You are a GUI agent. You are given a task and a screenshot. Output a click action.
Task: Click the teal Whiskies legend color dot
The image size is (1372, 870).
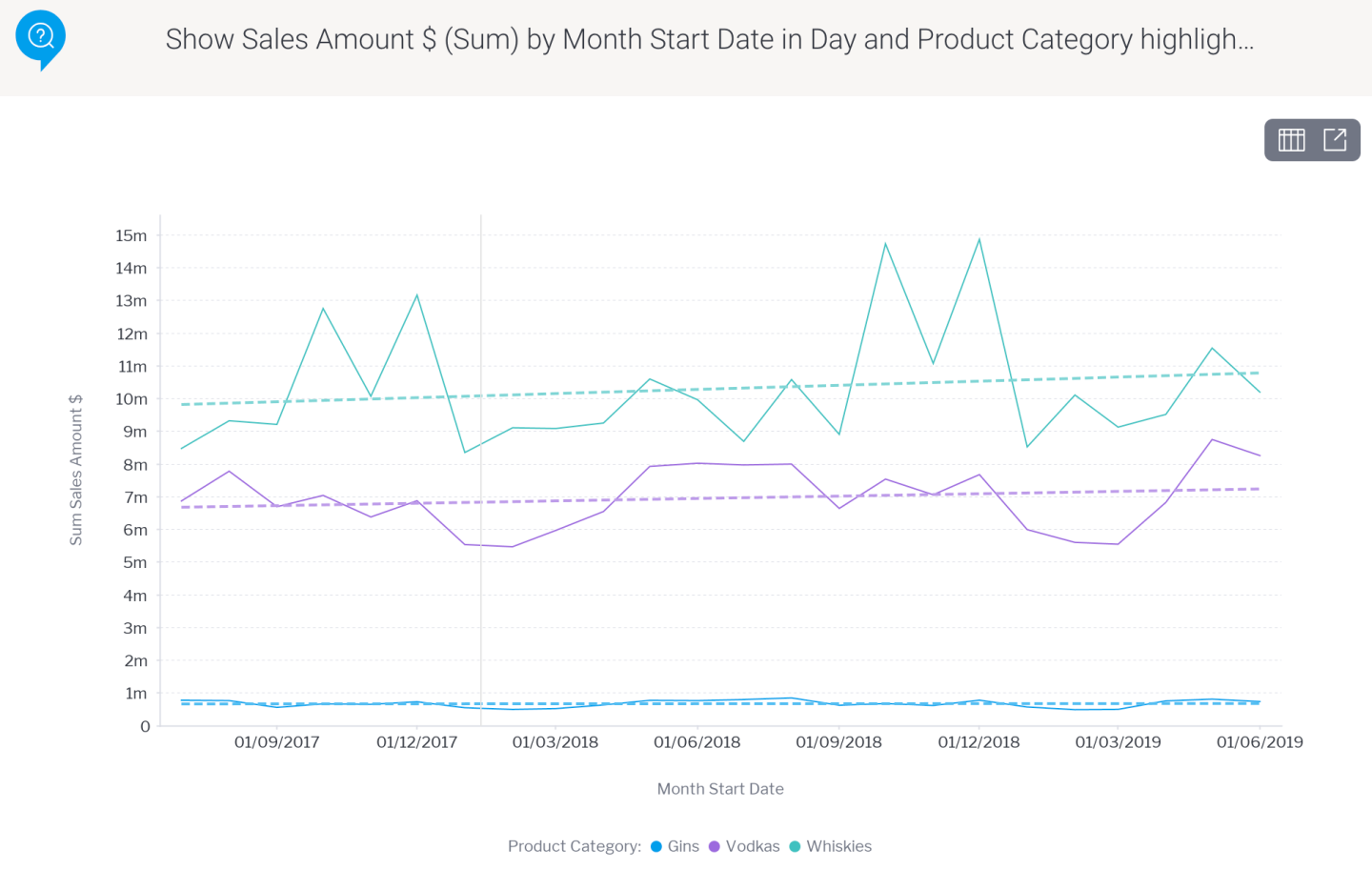tap(795, 846)
